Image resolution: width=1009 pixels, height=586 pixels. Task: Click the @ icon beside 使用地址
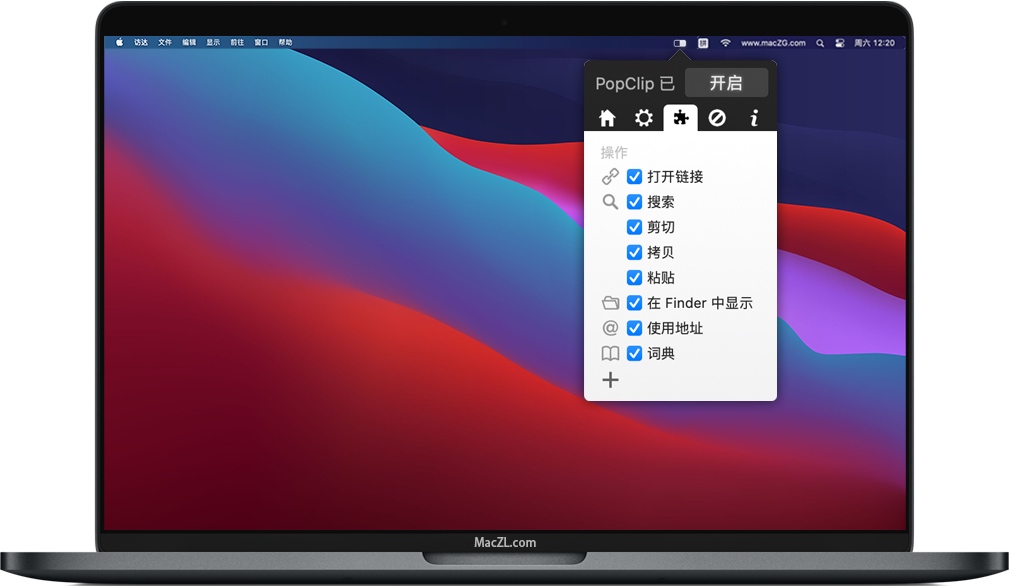(610, 327)
